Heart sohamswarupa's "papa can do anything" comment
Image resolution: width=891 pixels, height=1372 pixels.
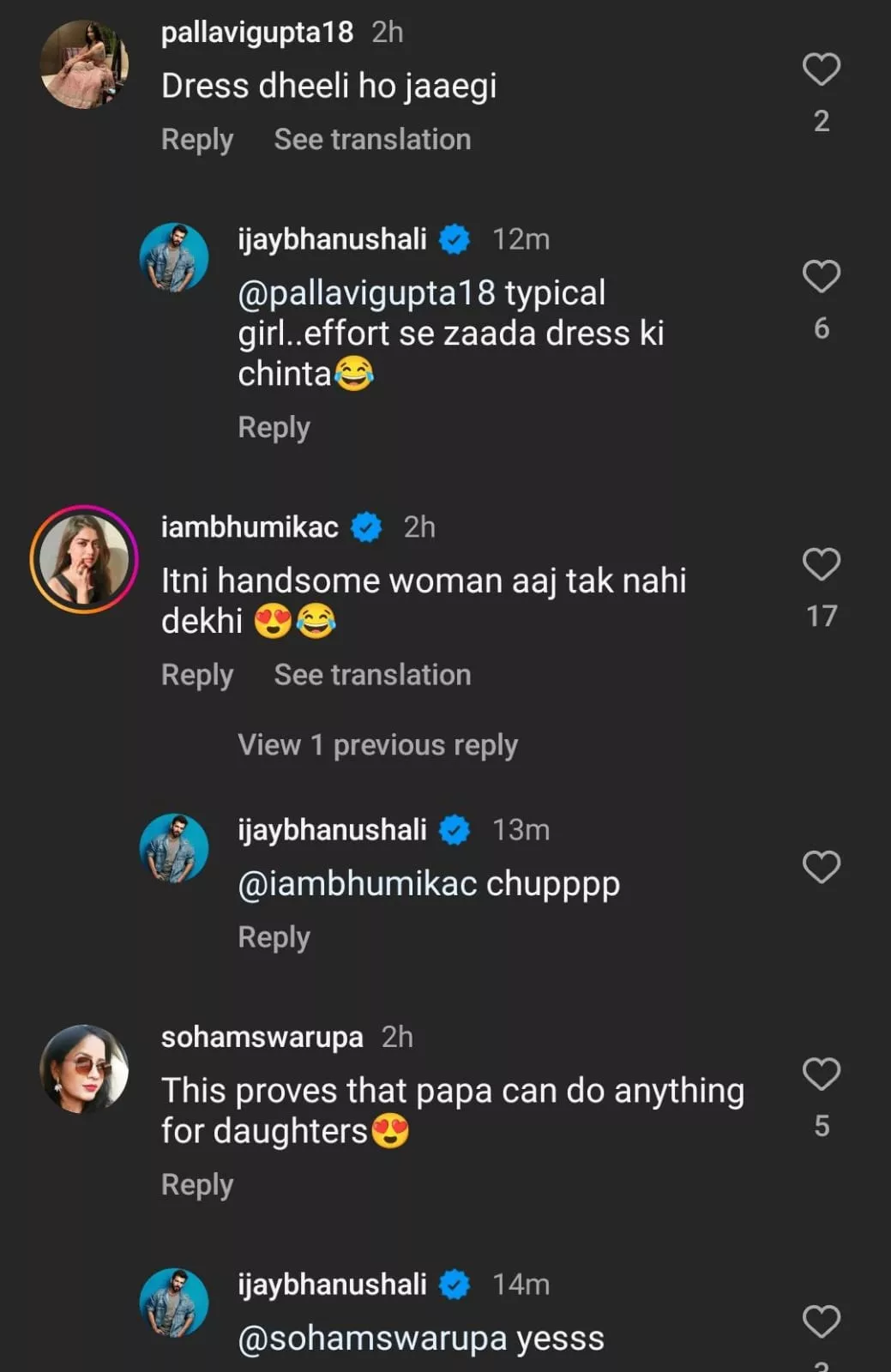pyautogui.click(x=821, y=1074)
